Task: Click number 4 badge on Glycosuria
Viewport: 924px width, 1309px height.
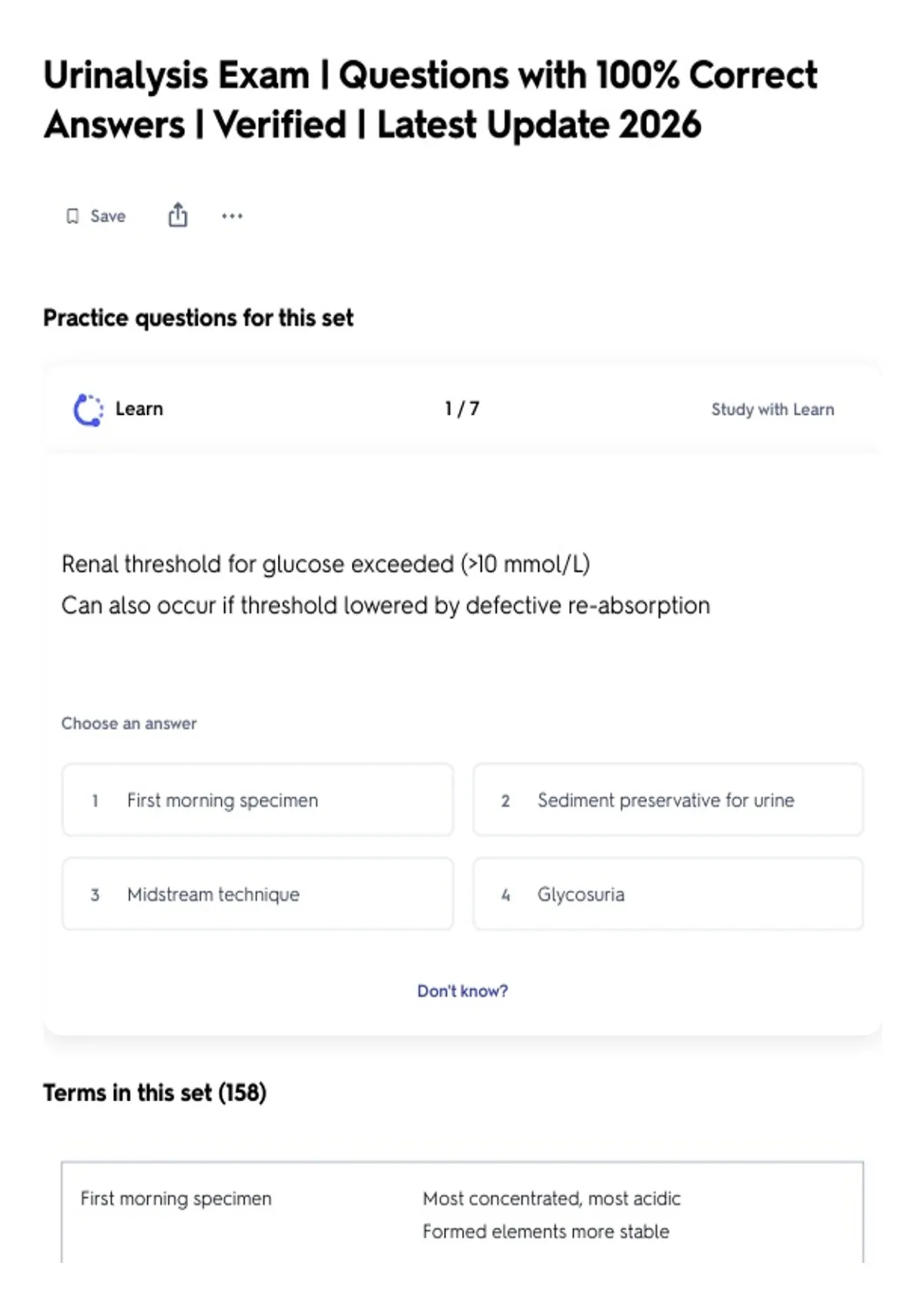Action: point(505,895)
